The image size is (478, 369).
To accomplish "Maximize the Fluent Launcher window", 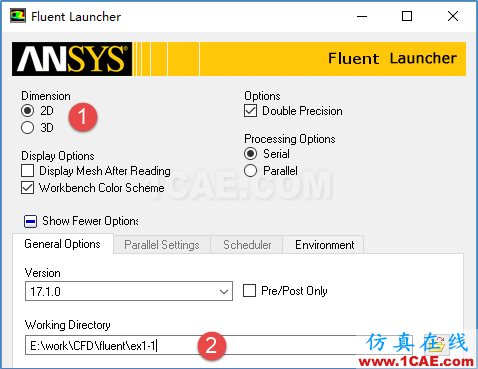I will 407,16.
